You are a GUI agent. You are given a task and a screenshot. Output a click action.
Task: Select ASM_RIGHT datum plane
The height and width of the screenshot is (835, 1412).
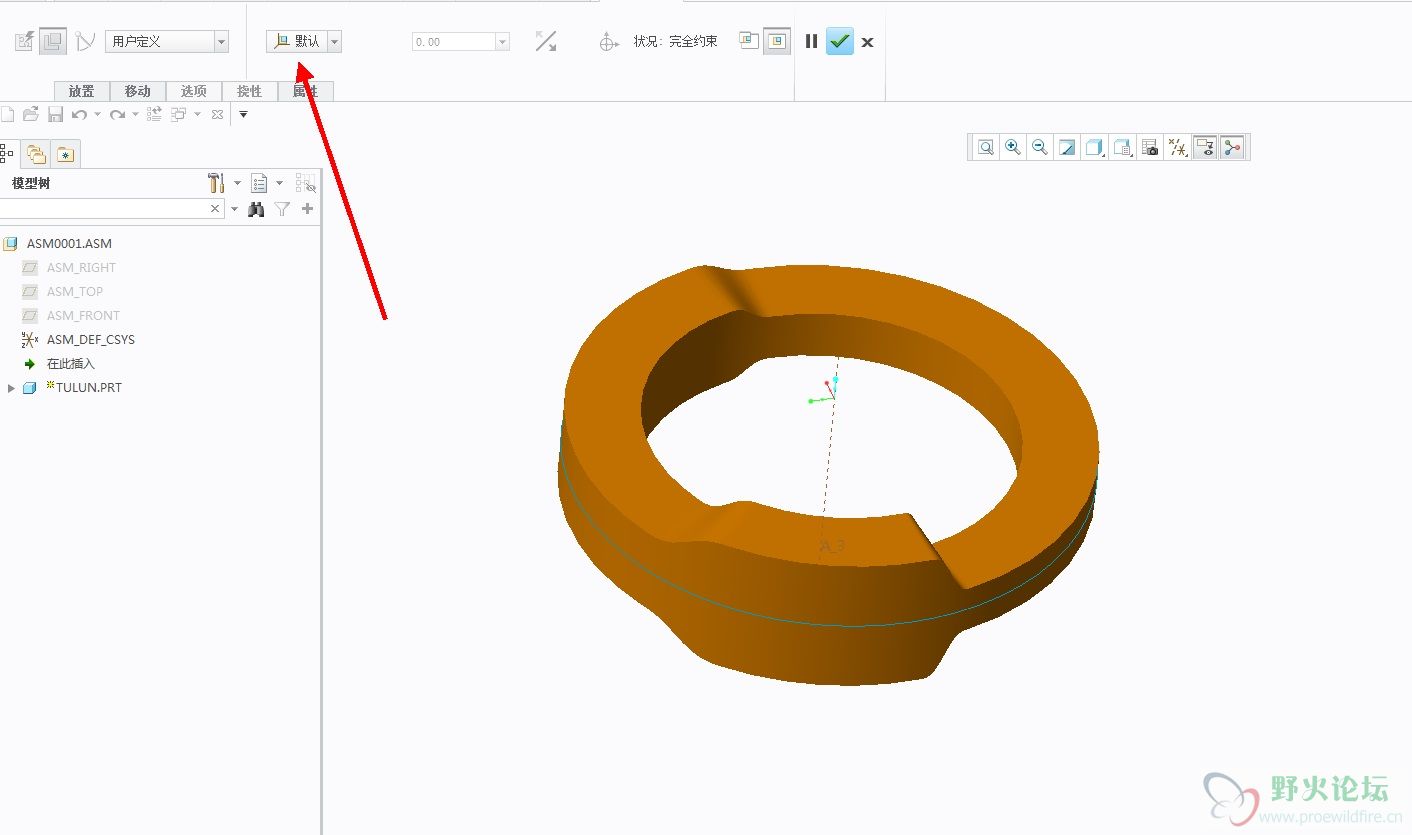click(81, 268)
